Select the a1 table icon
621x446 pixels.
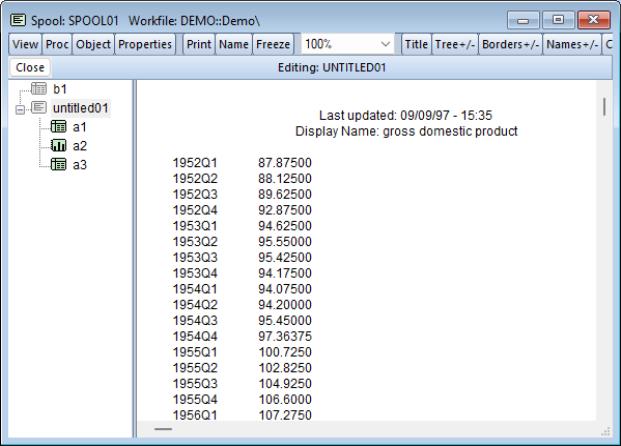point(59,127)
